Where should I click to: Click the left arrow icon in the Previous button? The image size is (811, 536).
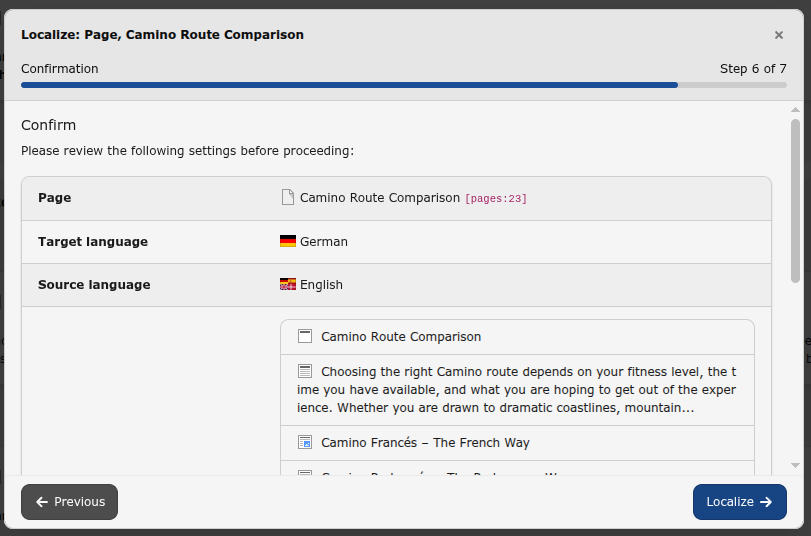pyautogui.click(x=41, y=502)
